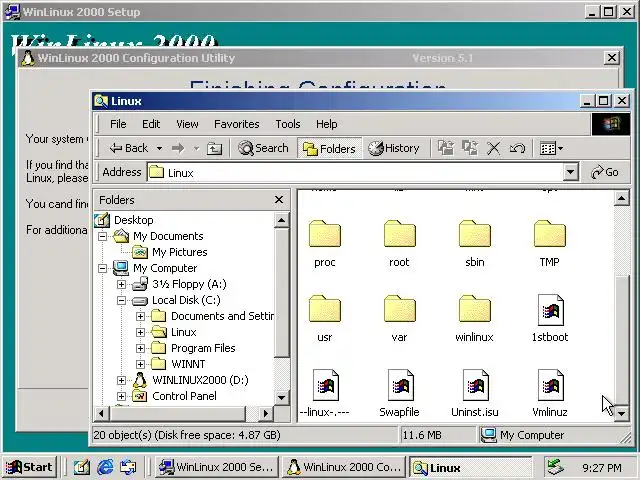This screenshot has width=640, height=480.
Task: Open the Help menu
Action: (x=327, y=124)
